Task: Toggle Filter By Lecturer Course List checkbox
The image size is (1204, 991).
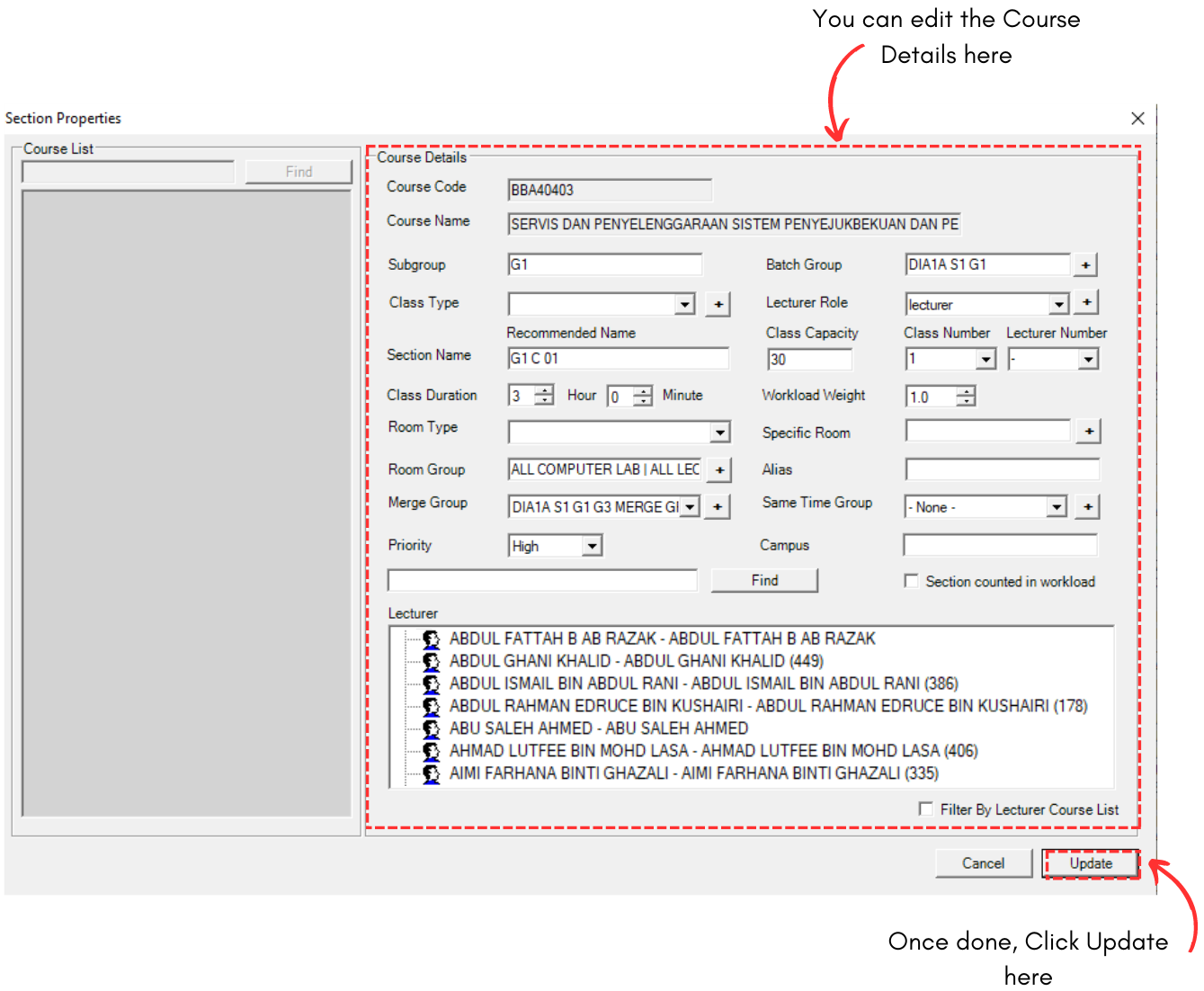Action: (x=925, y=809)
